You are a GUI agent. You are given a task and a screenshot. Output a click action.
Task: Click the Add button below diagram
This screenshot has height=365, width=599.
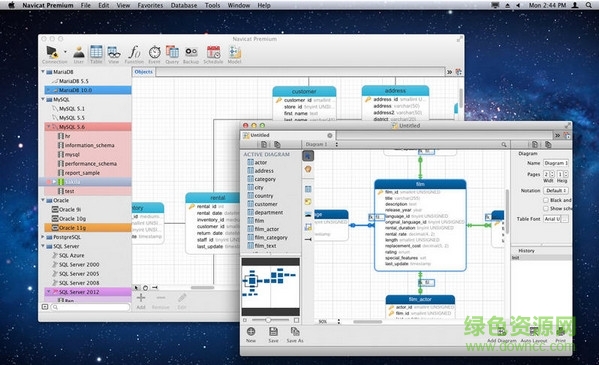click(141, 301)
